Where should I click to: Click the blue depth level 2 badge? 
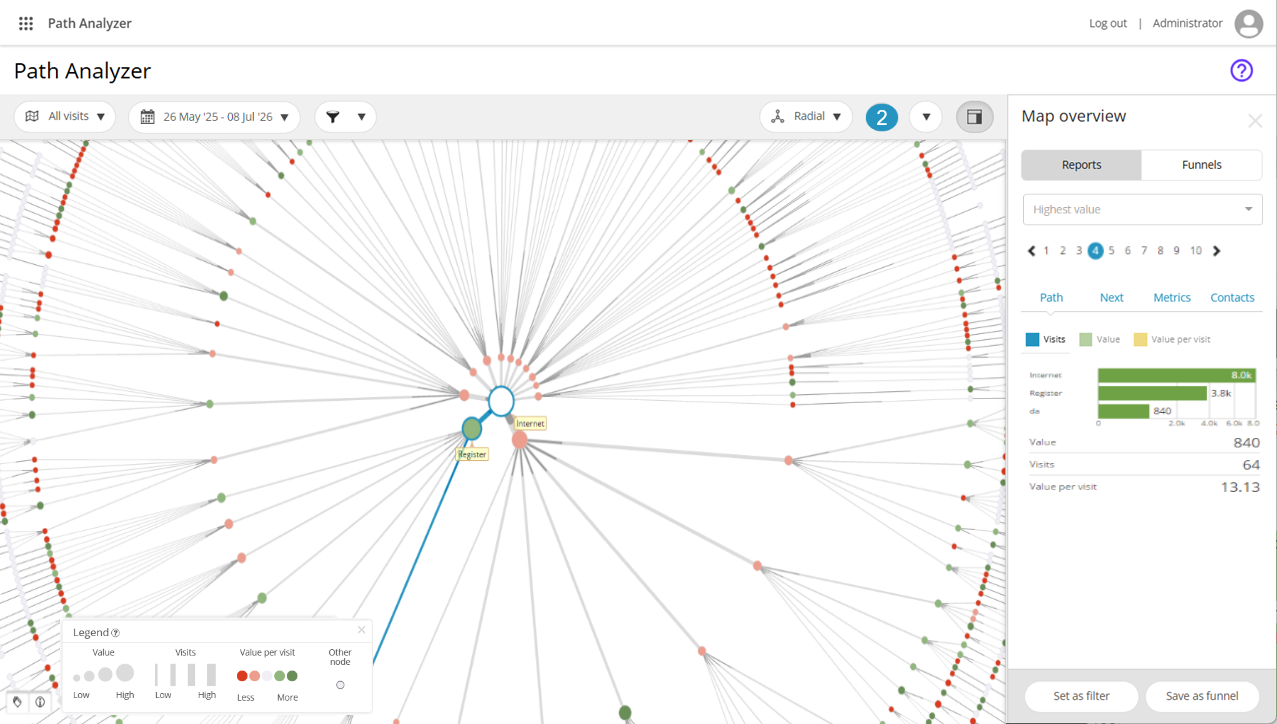(x=882, y=117)
